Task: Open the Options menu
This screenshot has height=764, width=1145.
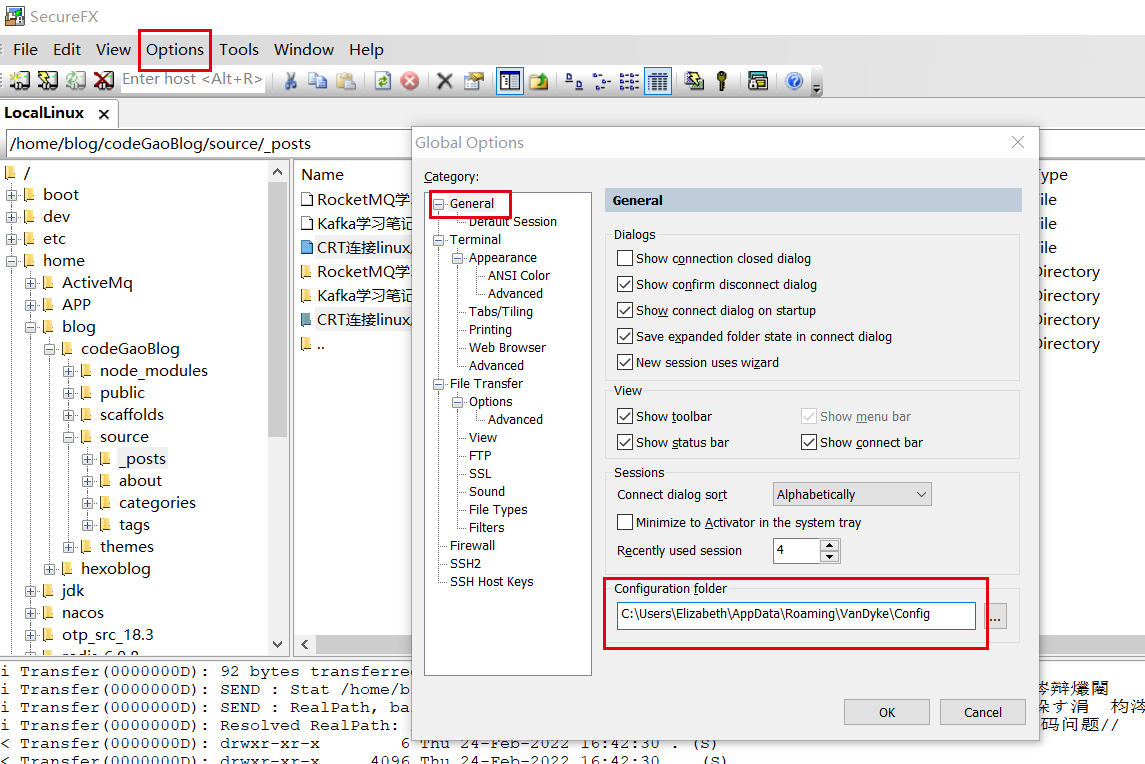Action: (x=175, y=50)
